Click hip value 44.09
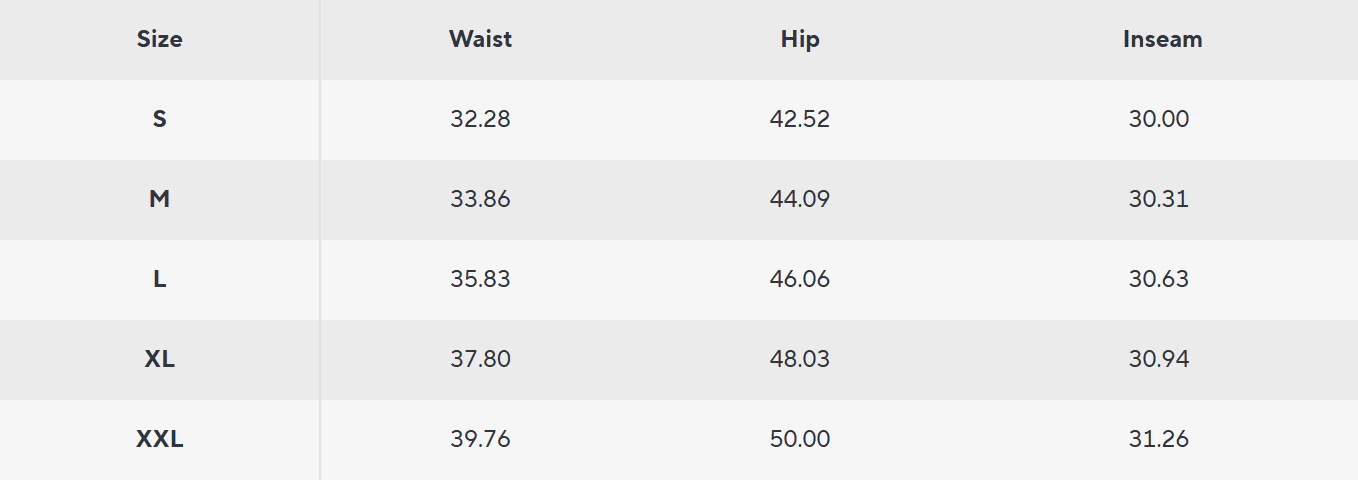The height and width of the screenshot is (480, 1358). click(800, 199)
